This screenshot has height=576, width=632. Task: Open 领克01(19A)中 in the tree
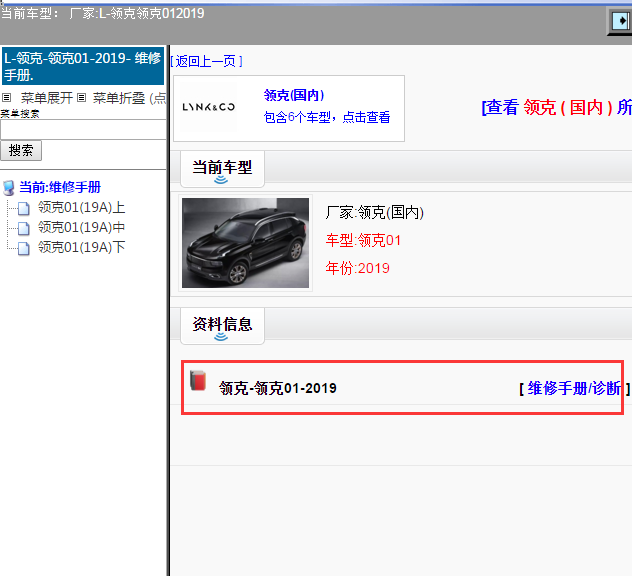pos(81,227)
